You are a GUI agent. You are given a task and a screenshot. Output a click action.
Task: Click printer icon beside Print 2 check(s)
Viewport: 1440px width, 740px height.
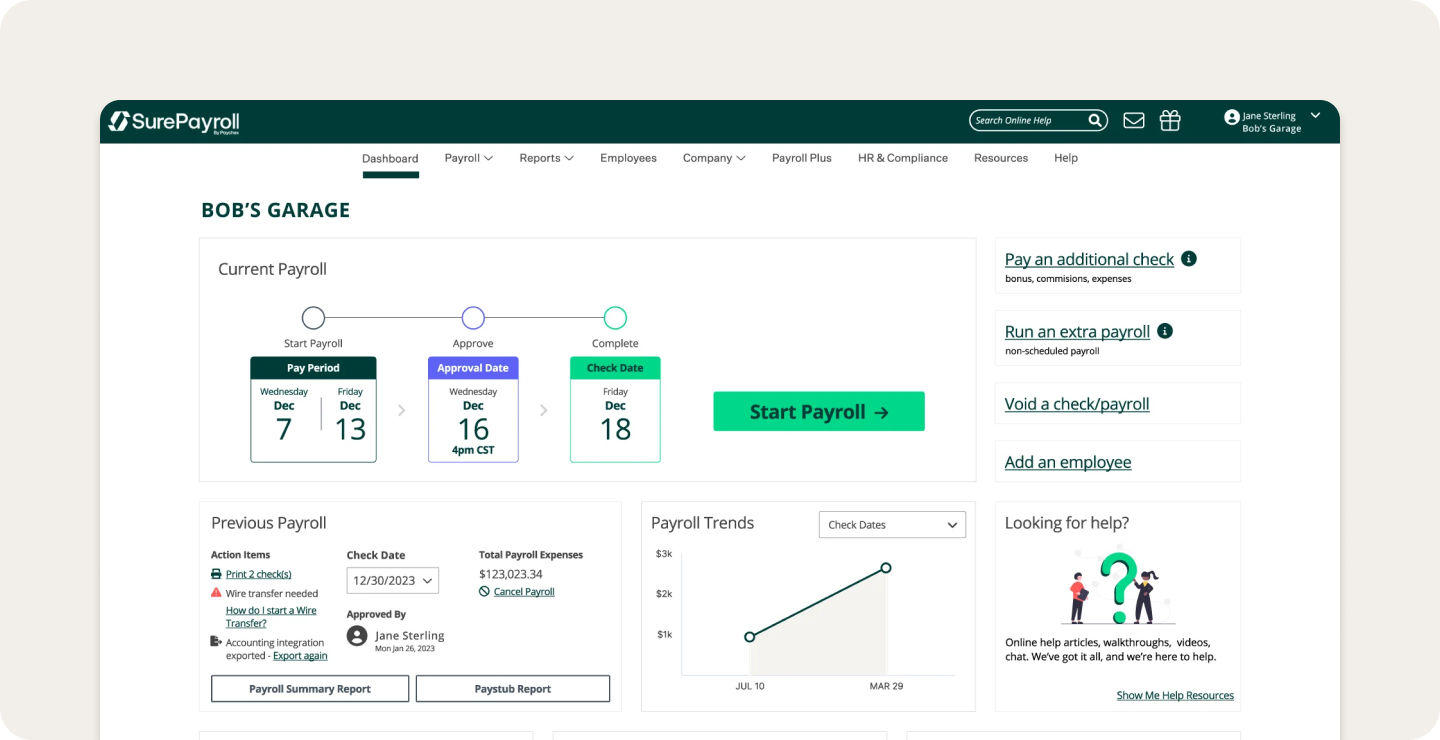click(216, 574)
